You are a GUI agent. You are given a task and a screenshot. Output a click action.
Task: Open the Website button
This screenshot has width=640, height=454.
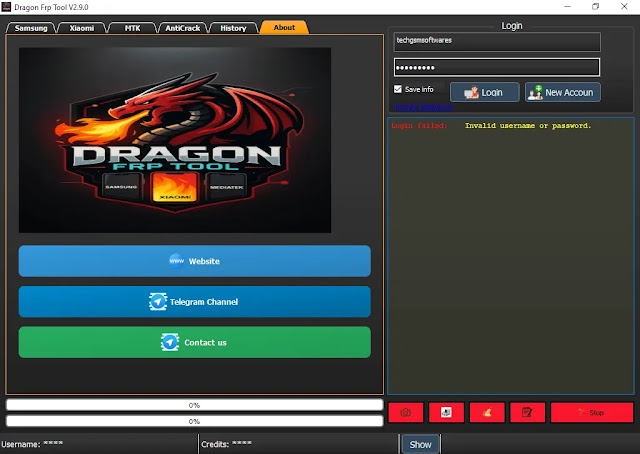pos(195,261)
